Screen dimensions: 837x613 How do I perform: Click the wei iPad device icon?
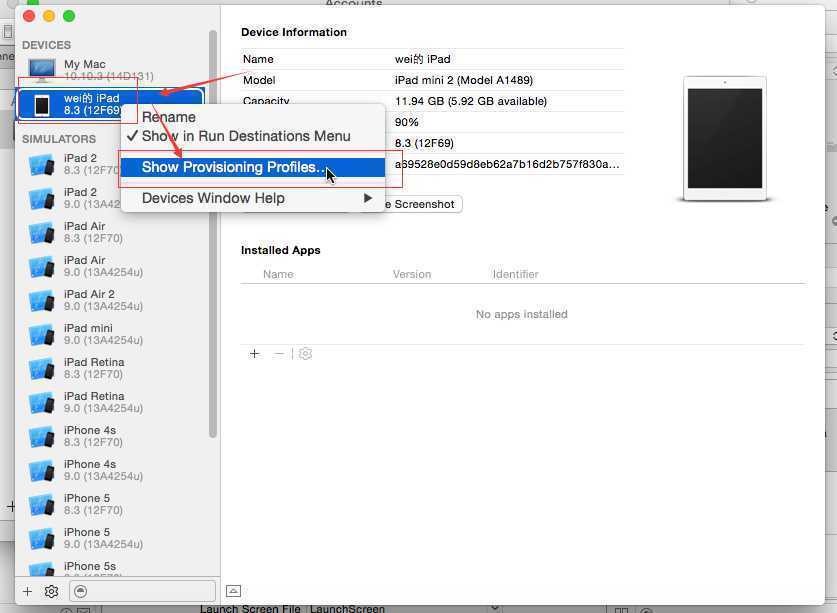click(x=42, y=105)
